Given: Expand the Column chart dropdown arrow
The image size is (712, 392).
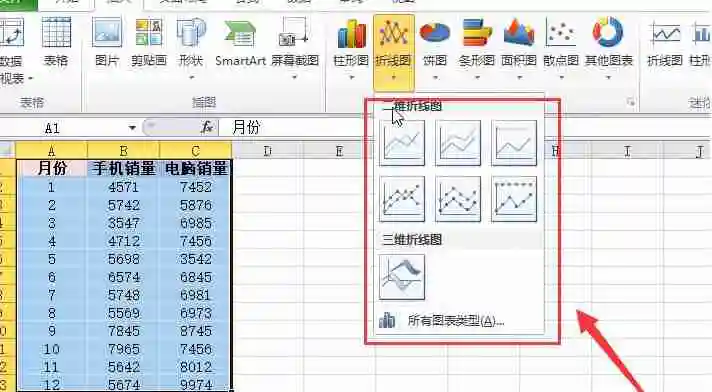Looking at the screenshot, I should (351, 78).
